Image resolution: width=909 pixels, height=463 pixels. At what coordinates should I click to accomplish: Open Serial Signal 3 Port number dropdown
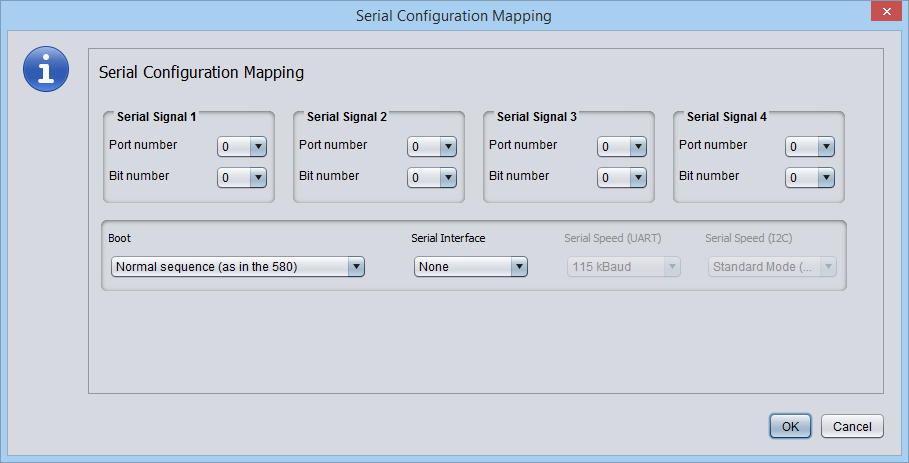[622, 147]
